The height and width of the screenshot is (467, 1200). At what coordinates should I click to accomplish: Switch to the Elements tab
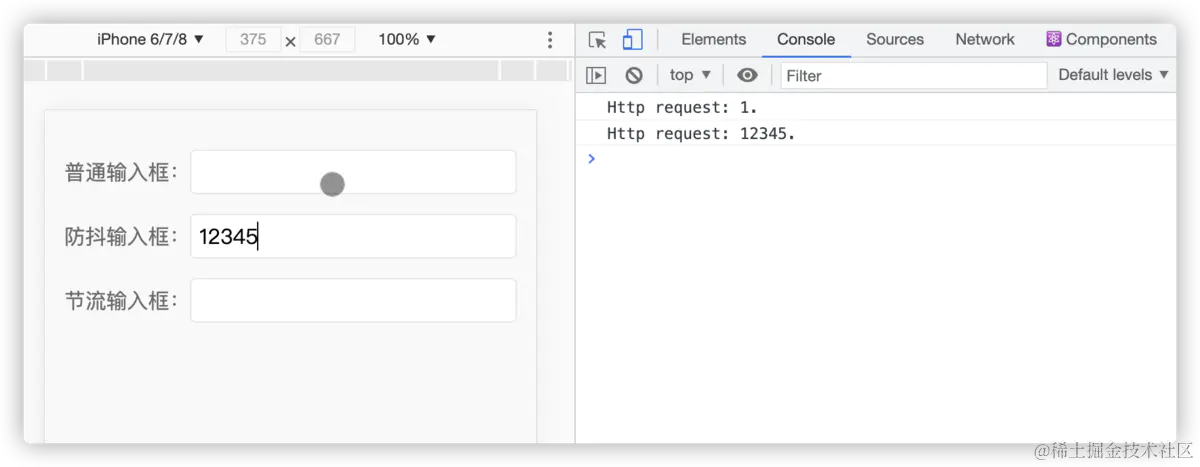click(713, 39)
